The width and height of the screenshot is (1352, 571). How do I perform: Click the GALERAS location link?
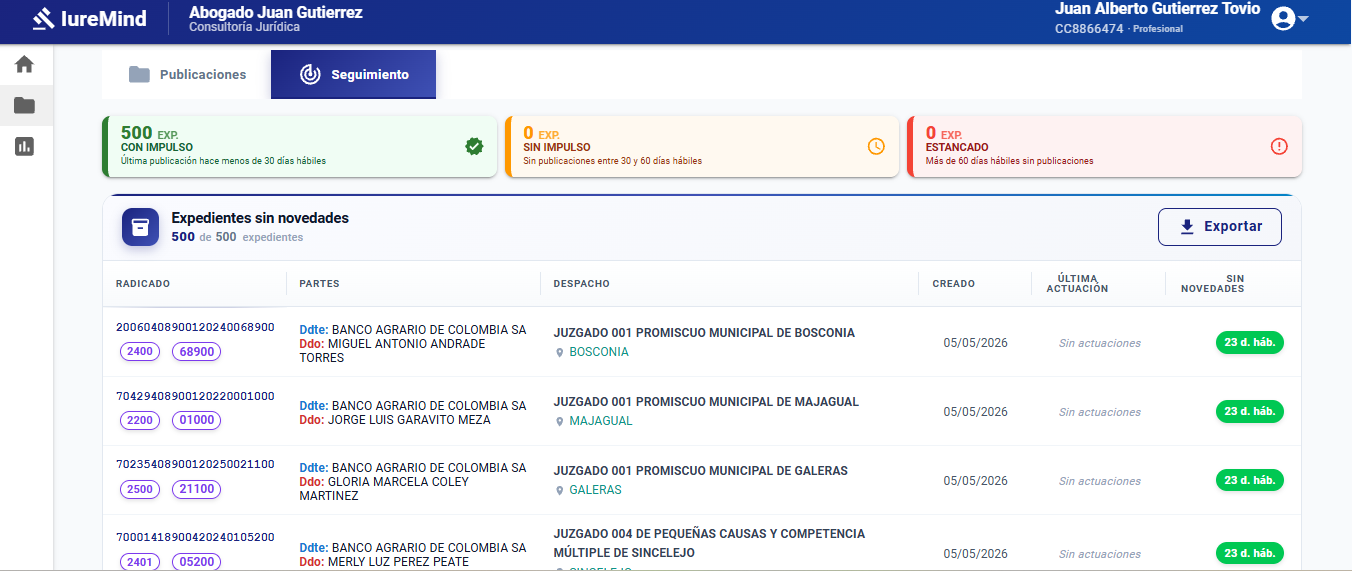pos(595,490)
